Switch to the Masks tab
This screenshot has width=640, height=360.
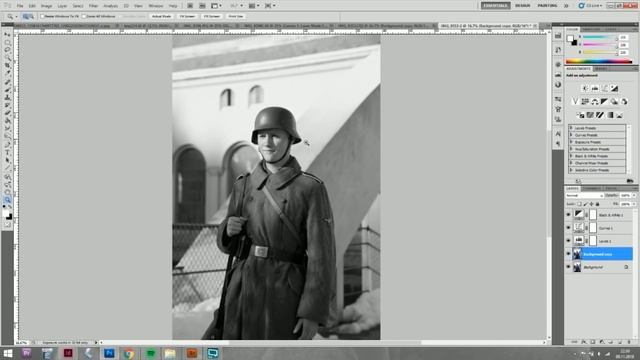601,69
